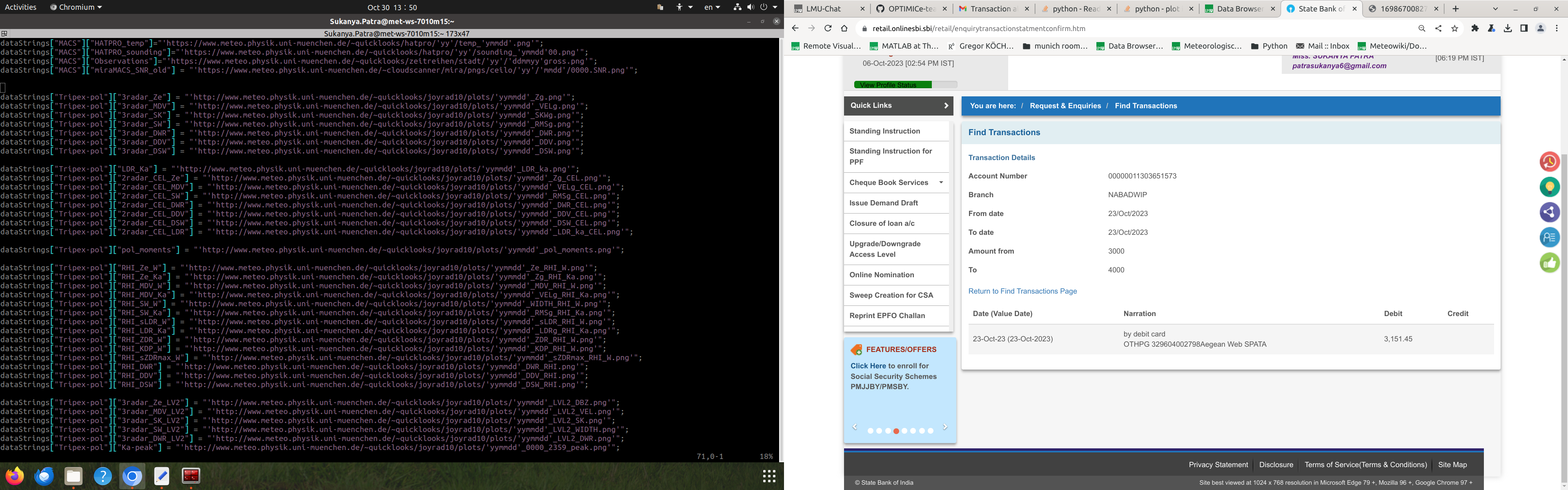The height and width of the screenshot is (490, 1568).
Task: Open the Privacy Statement footer link
Action: [1218, 465]
